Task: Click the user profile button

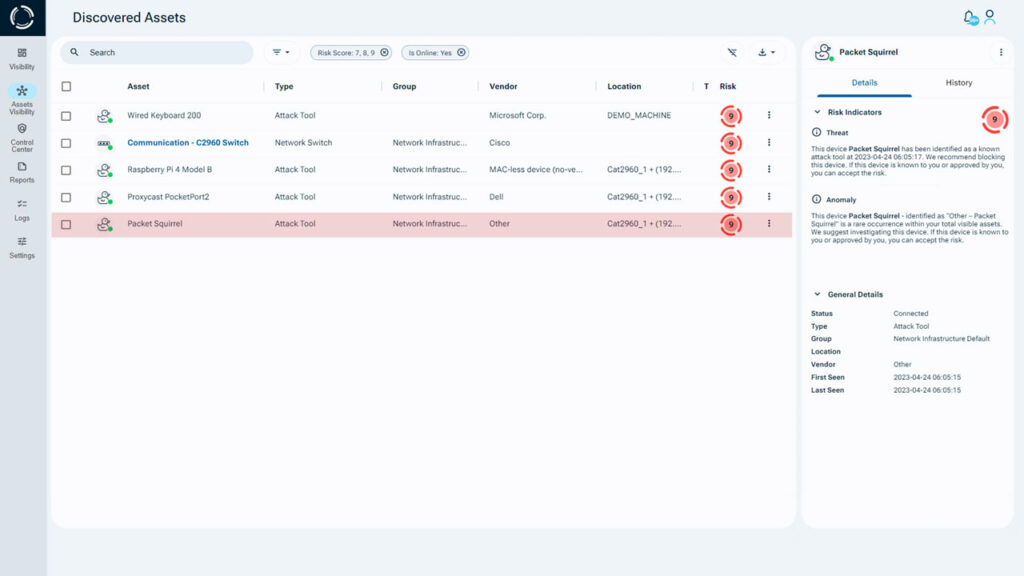Action: point(991,16)
